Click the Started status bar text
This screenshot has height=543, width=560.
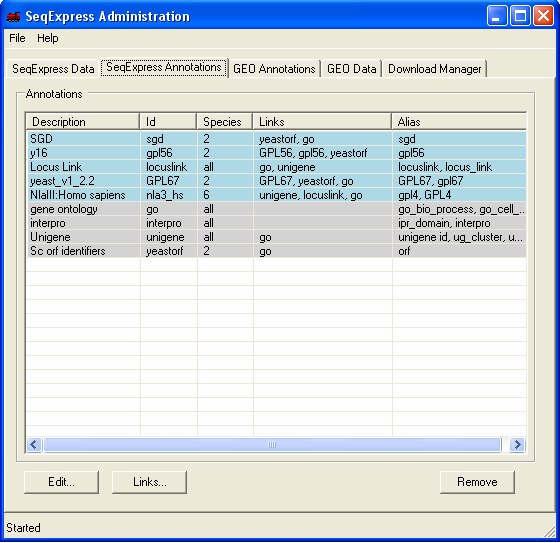pos(24,528)
